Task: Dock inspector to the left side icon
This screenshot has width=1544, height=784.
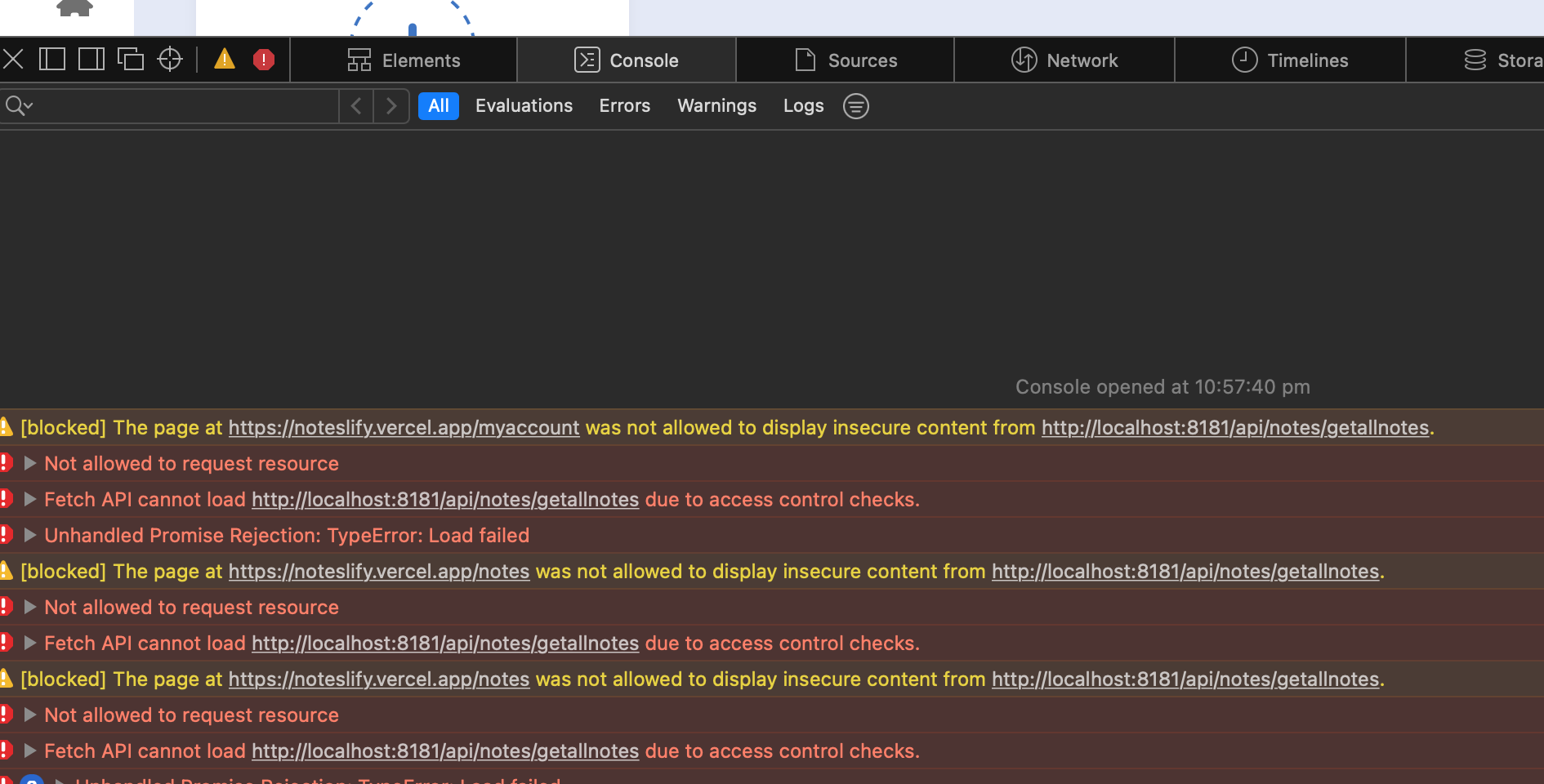Action: pyautogui.click(x=52, y=59)
